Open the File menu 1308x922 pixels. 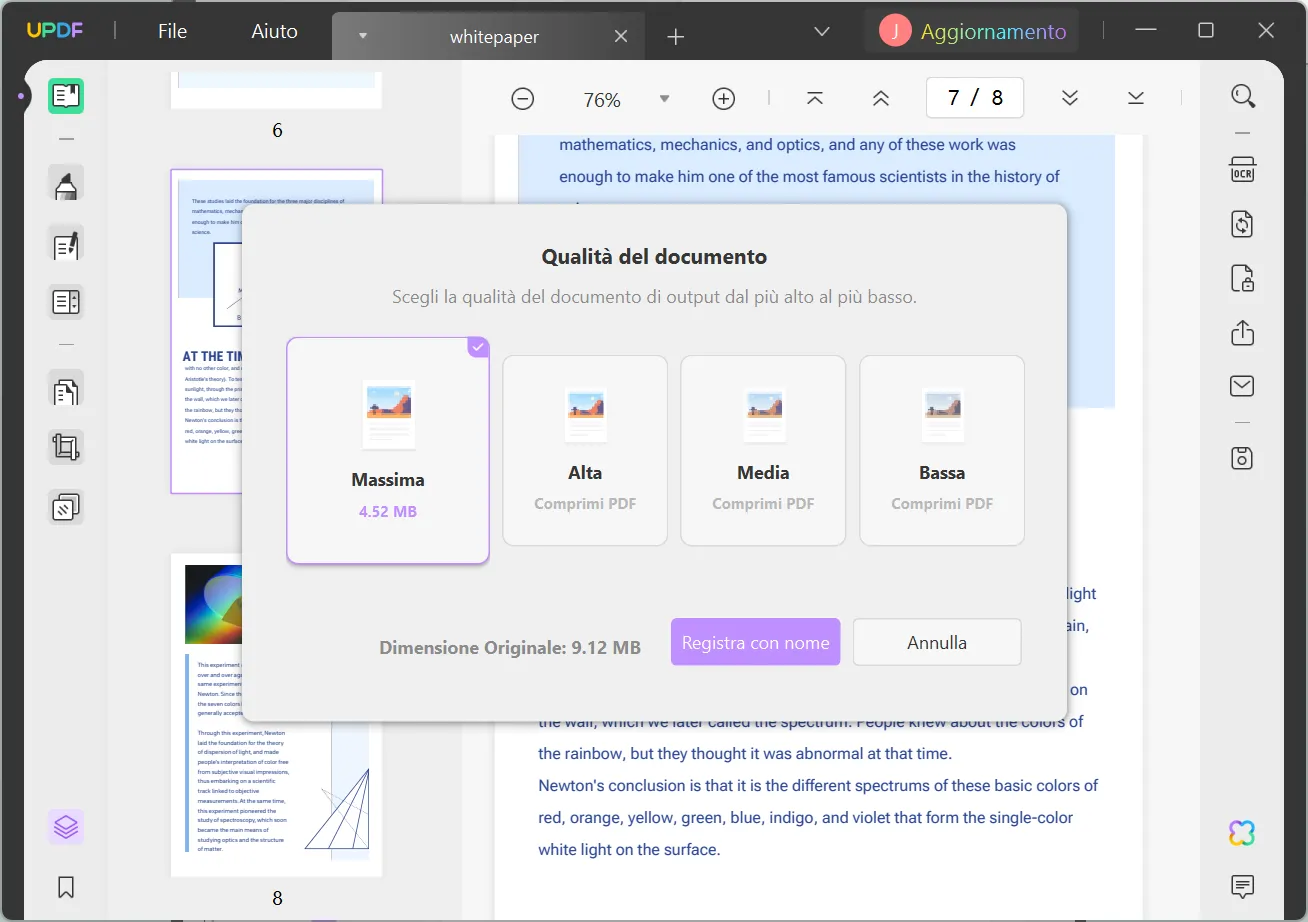click(x=171, y=30)
